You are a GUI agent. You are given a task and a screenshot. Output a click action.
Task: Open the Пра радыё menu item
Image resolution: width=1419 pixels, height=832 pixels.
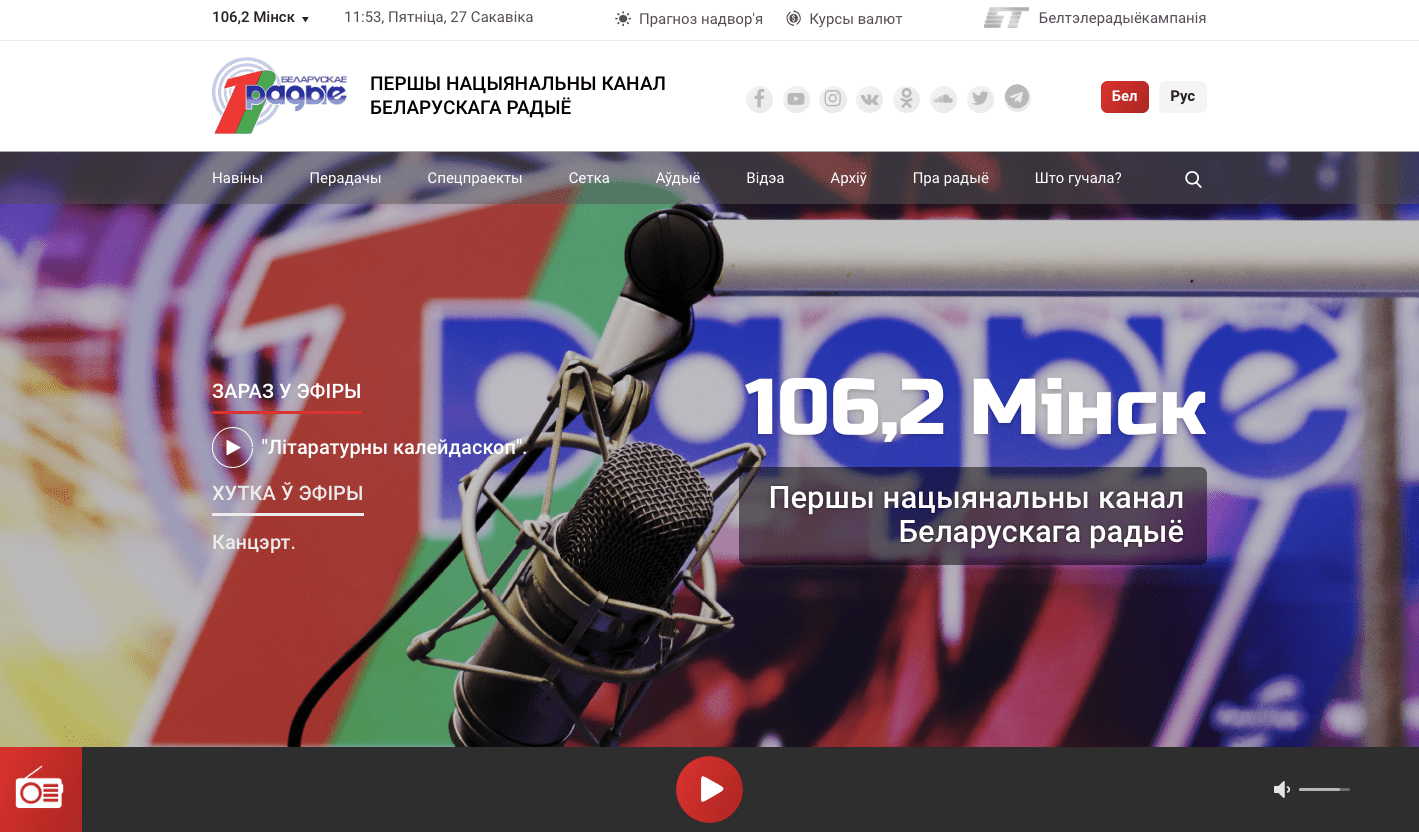pos(950,178)
